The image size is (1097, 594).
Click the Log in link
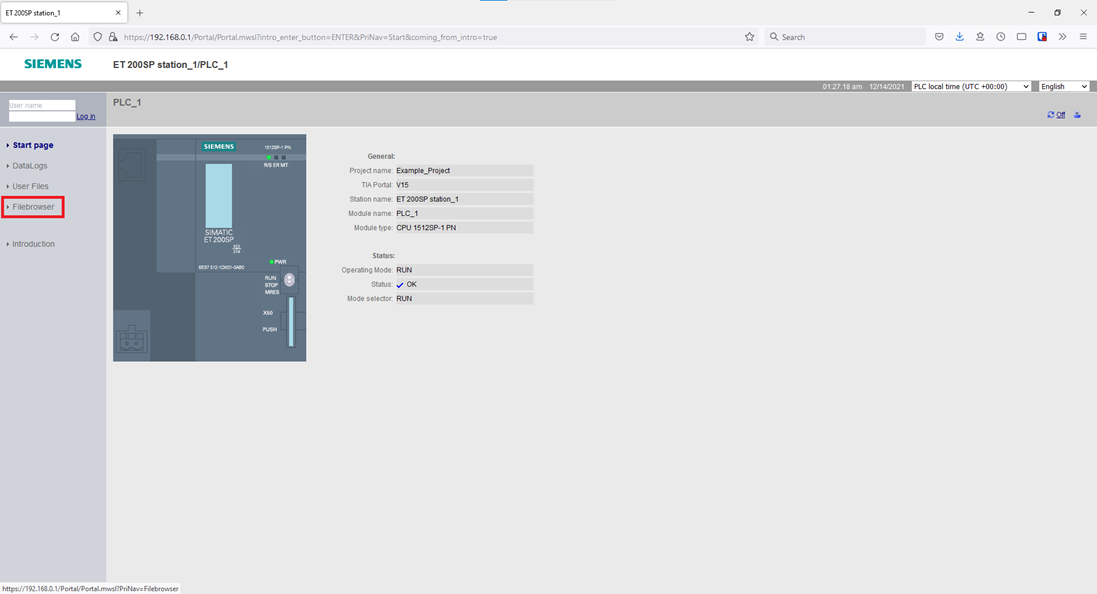(x=86, y=117)
